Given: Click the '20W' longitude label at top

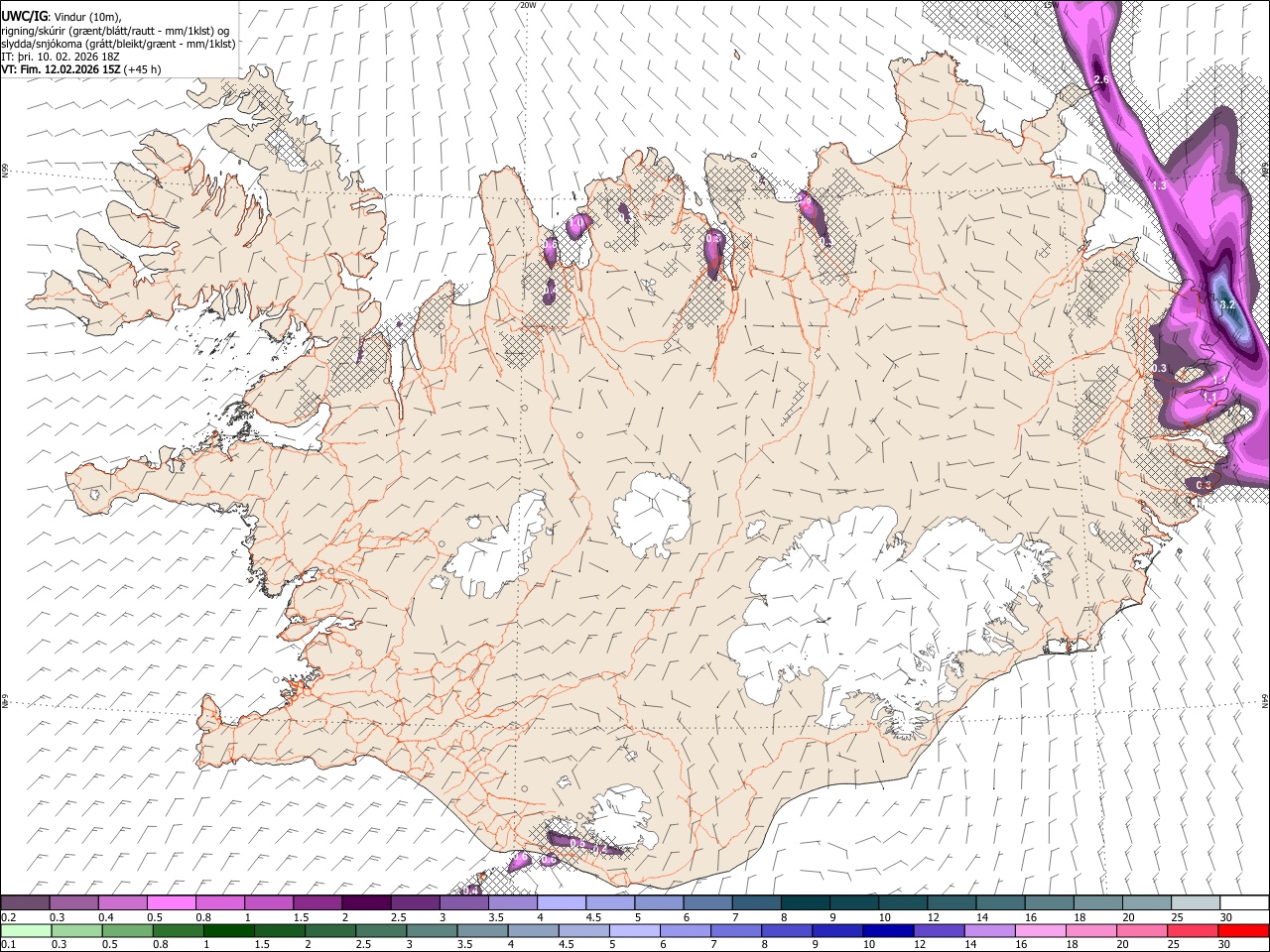Looking at the screenshot, I should coord(528,5).
